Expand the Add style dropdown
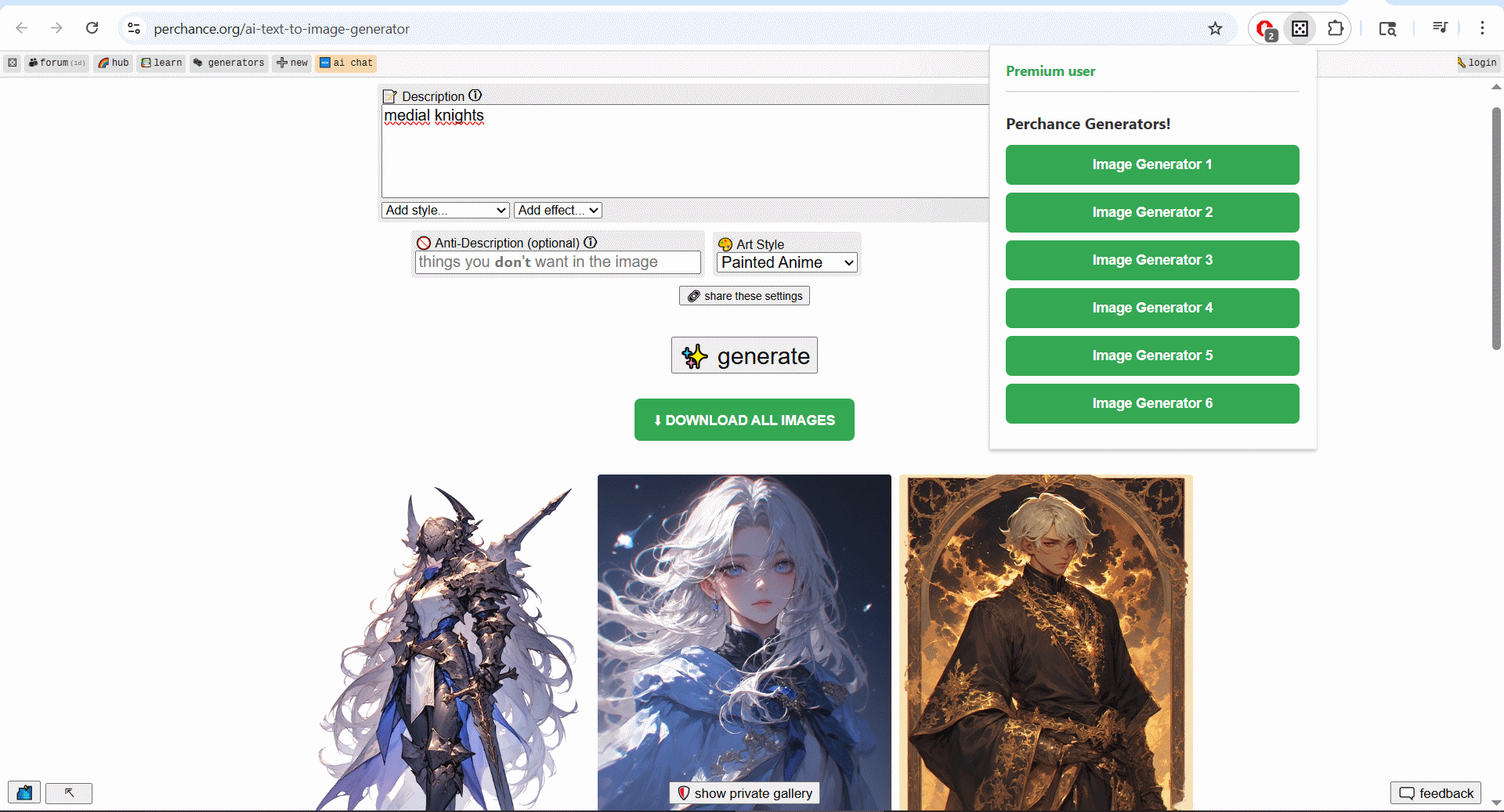This screenshot has height=812, width=1504. [446, 210]
